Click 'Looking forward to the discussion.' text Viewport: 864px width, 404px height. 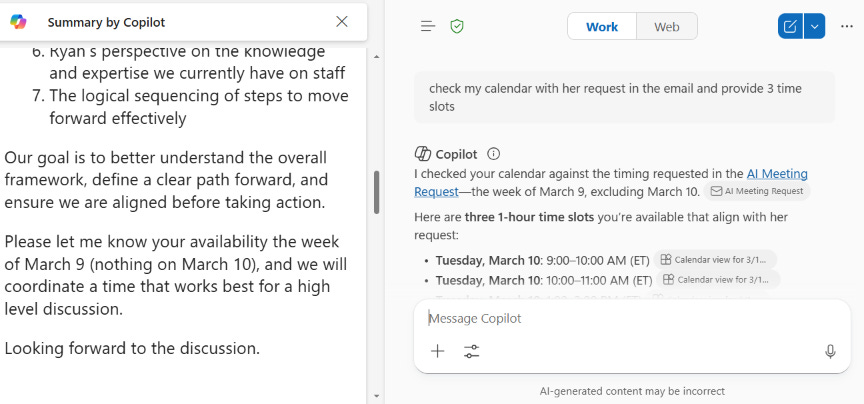[132, 348]
